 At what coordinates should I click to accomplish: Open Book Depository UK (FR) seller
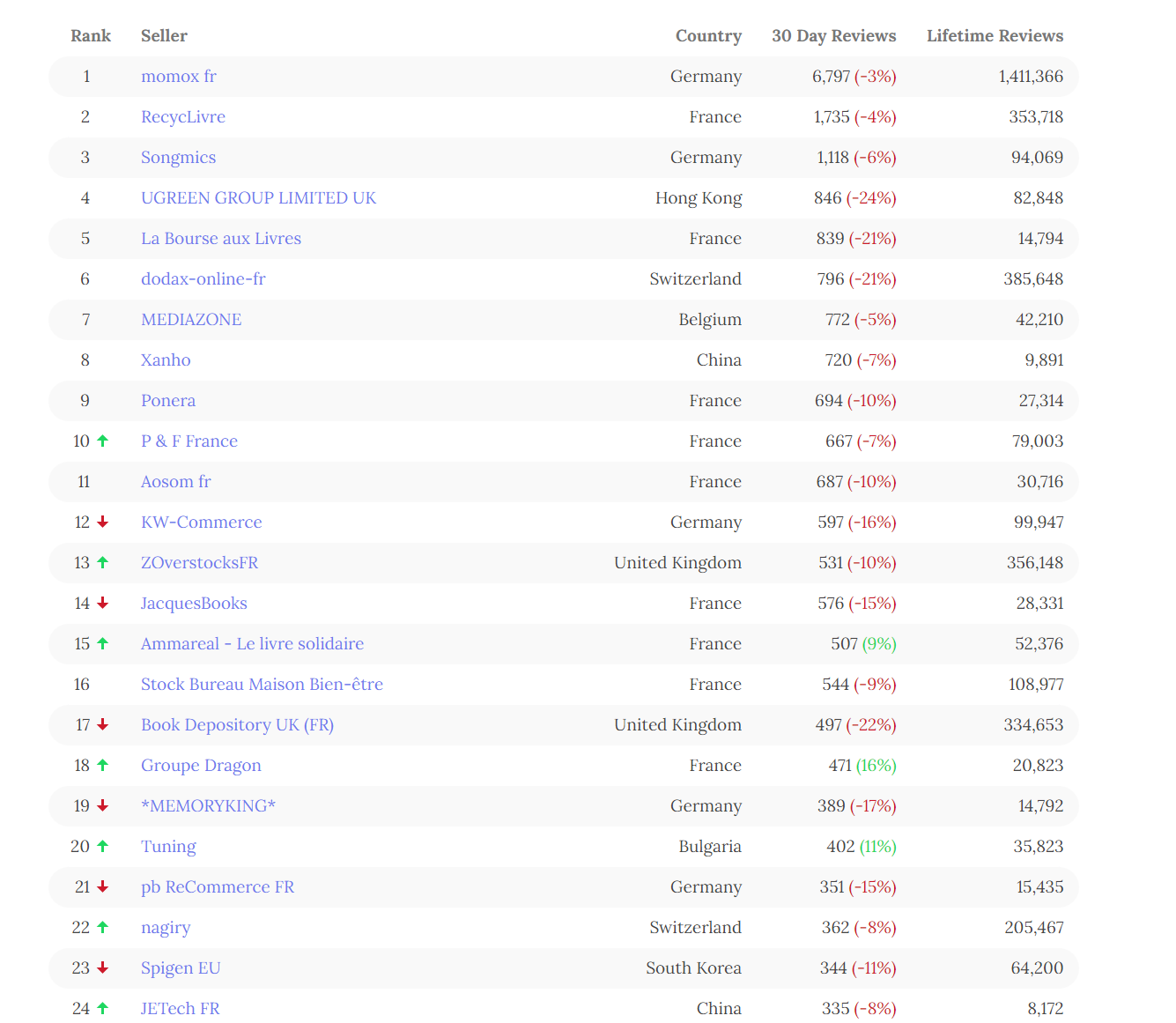coord(237,725)
